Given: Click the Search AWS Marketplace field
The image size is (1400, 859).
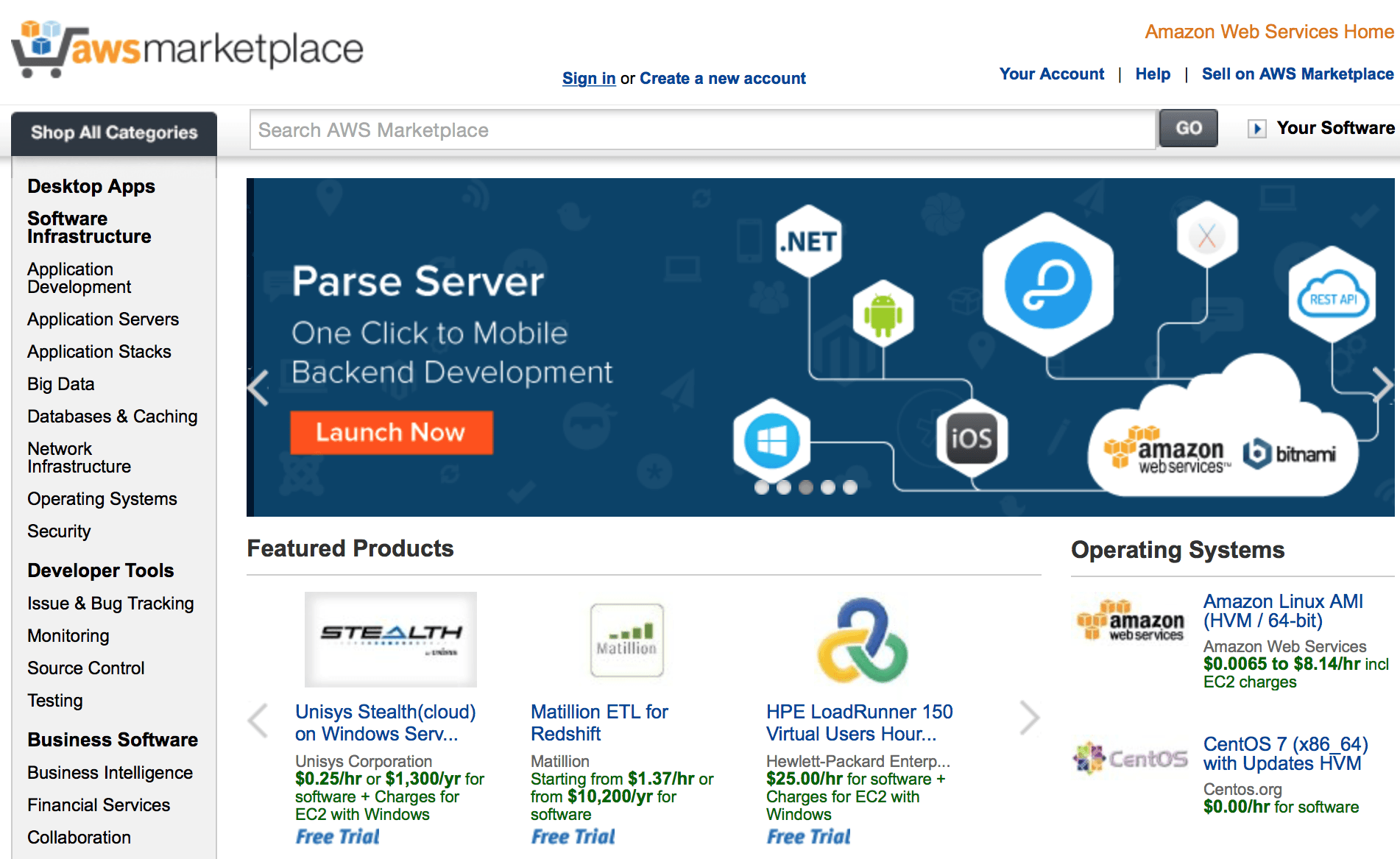Looking at the screenshot, I should 703,130.
